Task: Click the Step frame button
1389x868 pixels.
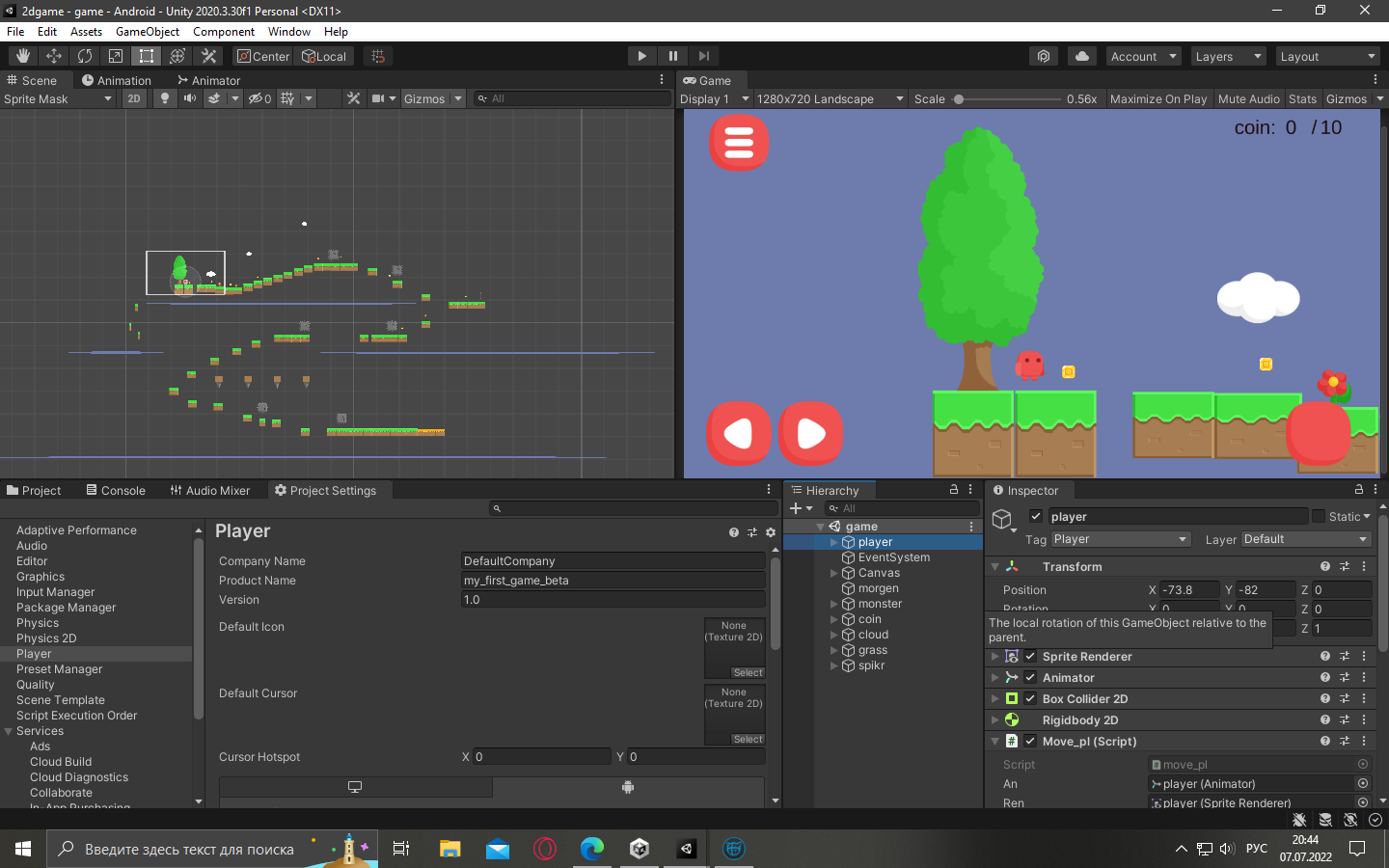Action: click(704, 56)
